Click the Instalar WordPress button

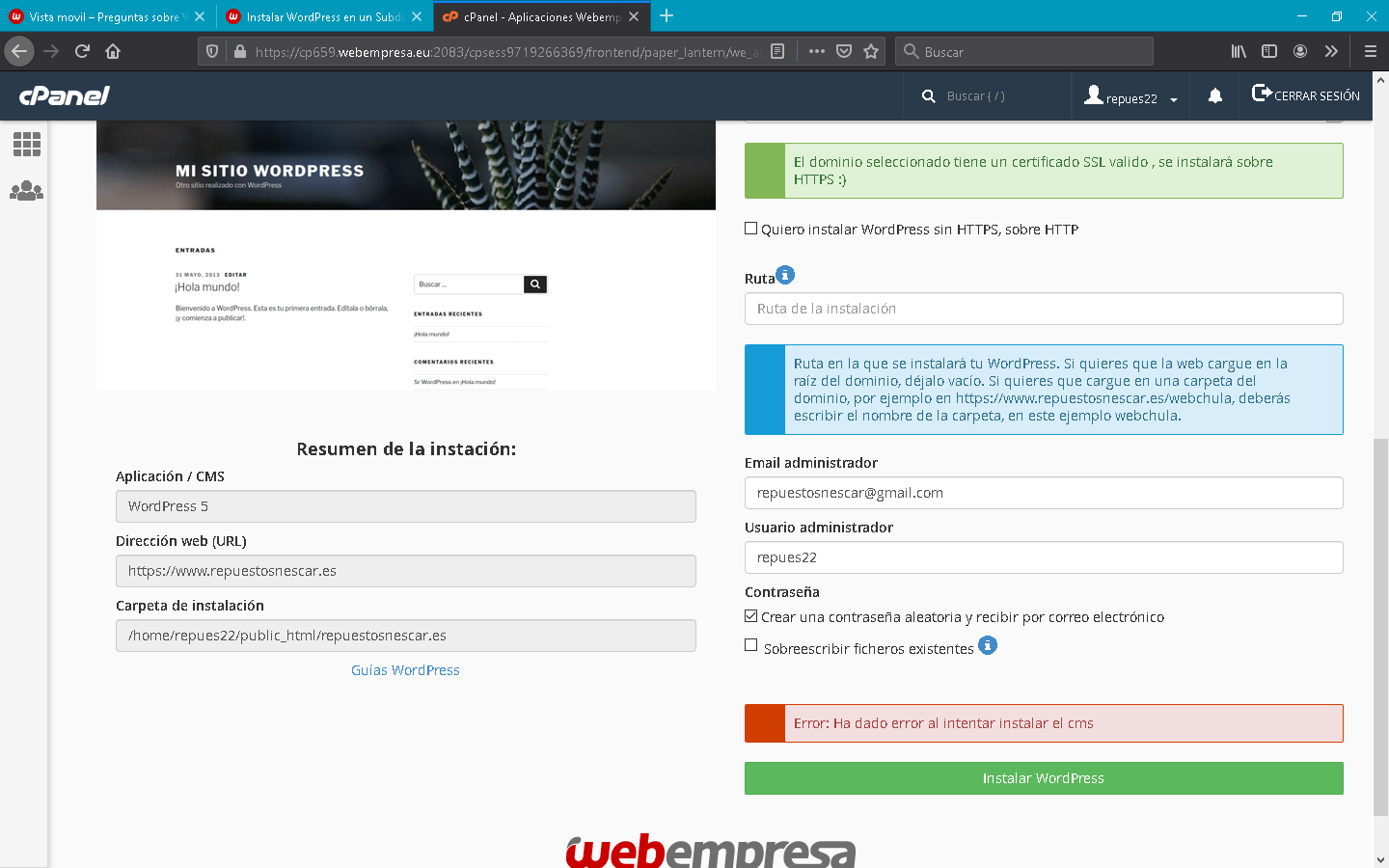(x=1044, y=778)
